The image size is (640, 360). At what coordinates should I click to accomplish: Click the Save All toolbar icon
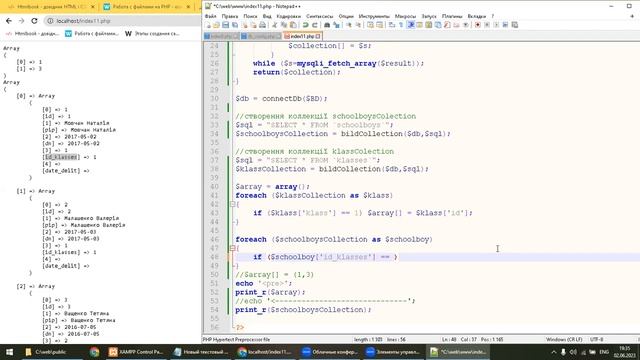[x=235, y=25]
